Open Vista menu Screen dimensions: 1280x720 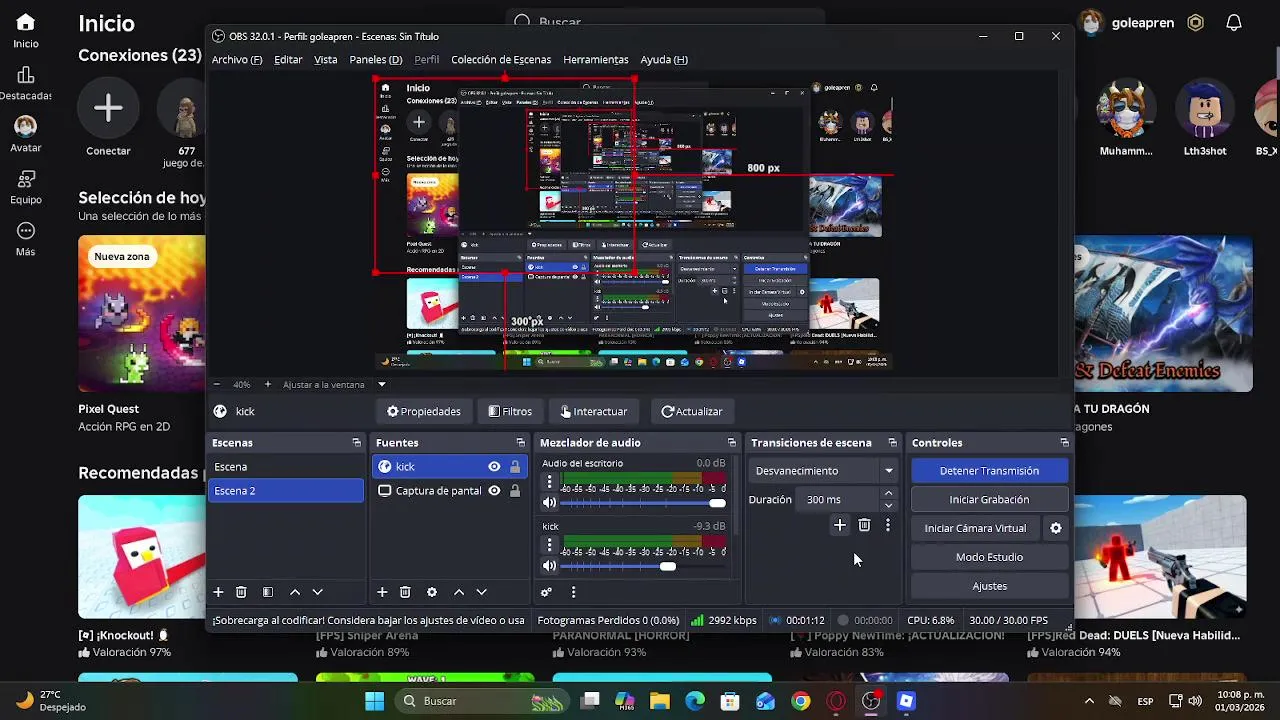click(x=326, y=59)
